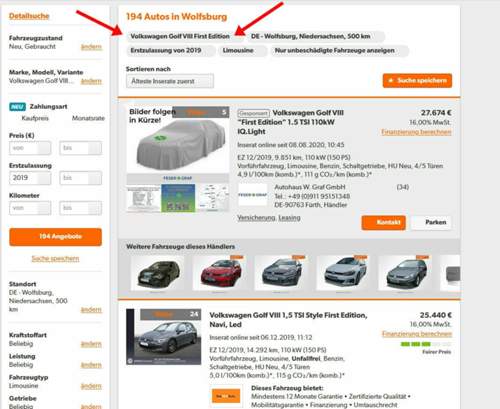Click the orange dealer logo in second listing
Viewport: 500px width, 409px height.
(x=226, y=396)
